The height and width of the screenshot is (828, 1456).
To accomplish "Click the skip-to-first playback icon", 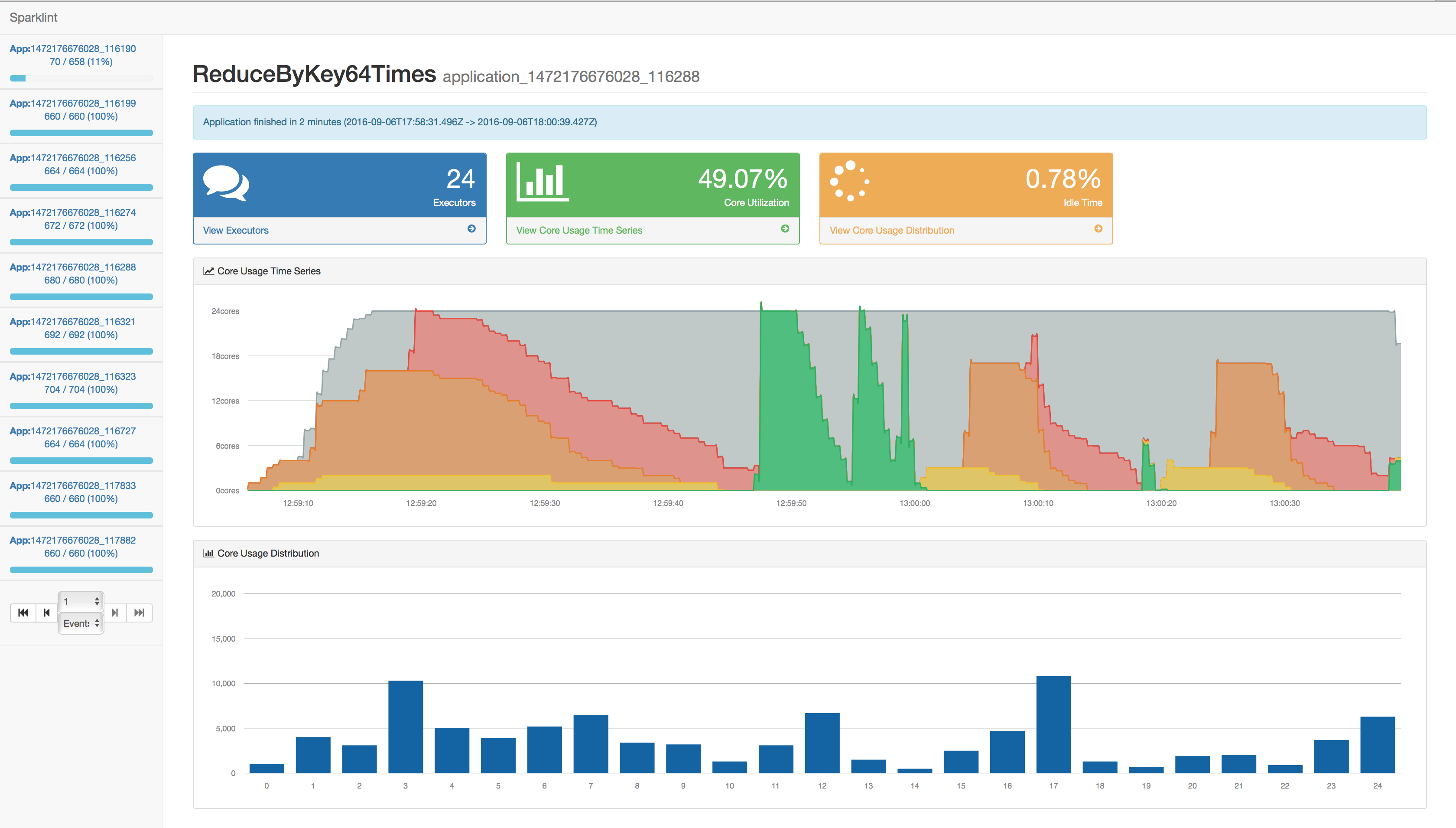I will (23, 613).
